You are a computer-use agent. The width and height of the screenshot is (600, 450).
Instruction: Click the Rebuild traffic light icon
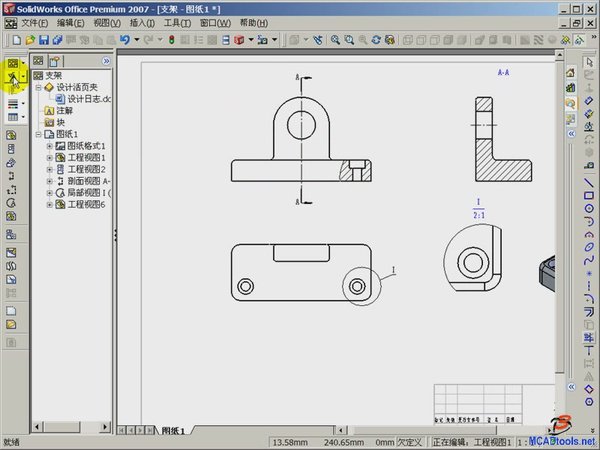pyautogui.click(x=171, y=40)
